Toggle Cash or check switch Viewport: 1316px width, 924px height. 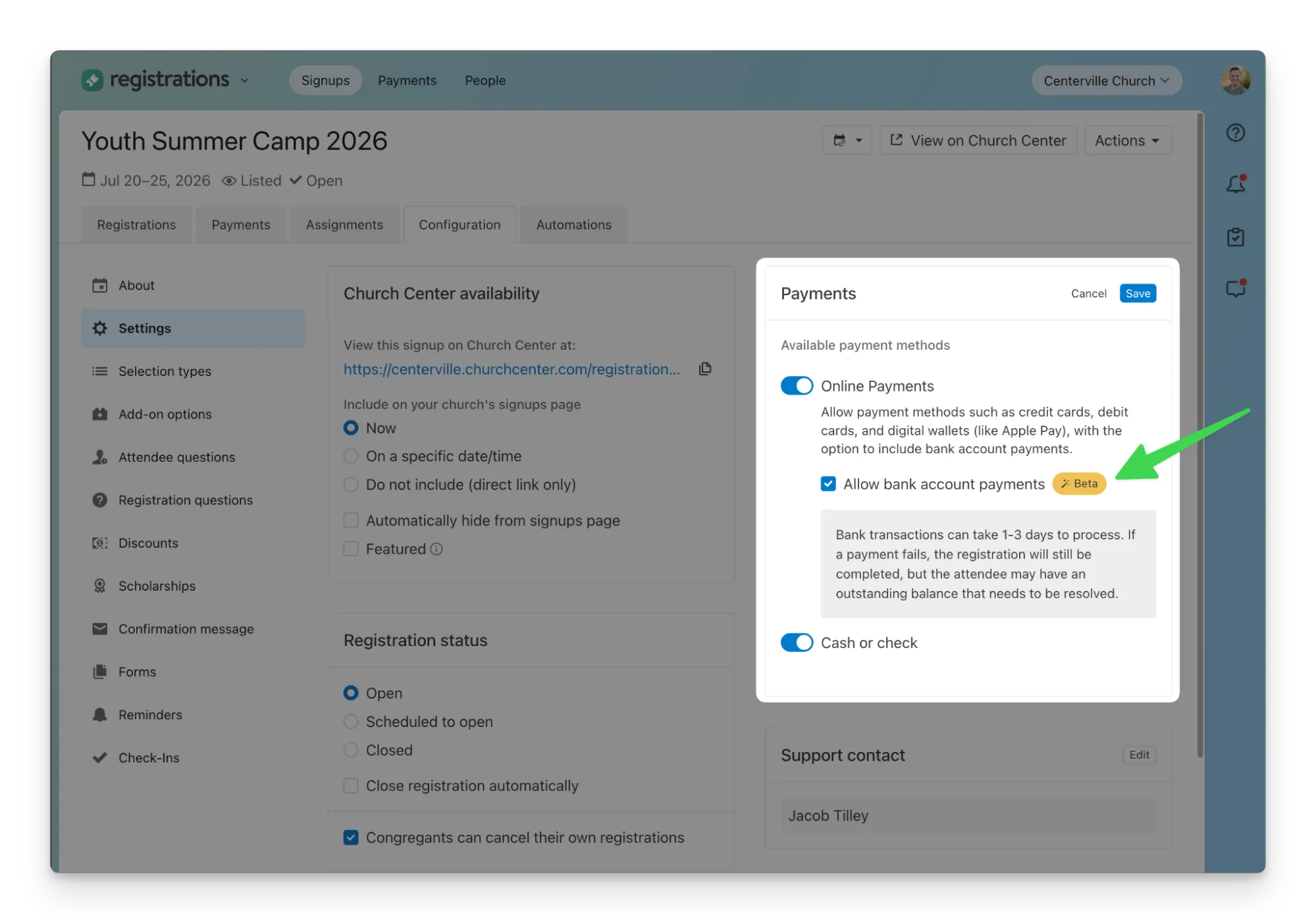797,643
